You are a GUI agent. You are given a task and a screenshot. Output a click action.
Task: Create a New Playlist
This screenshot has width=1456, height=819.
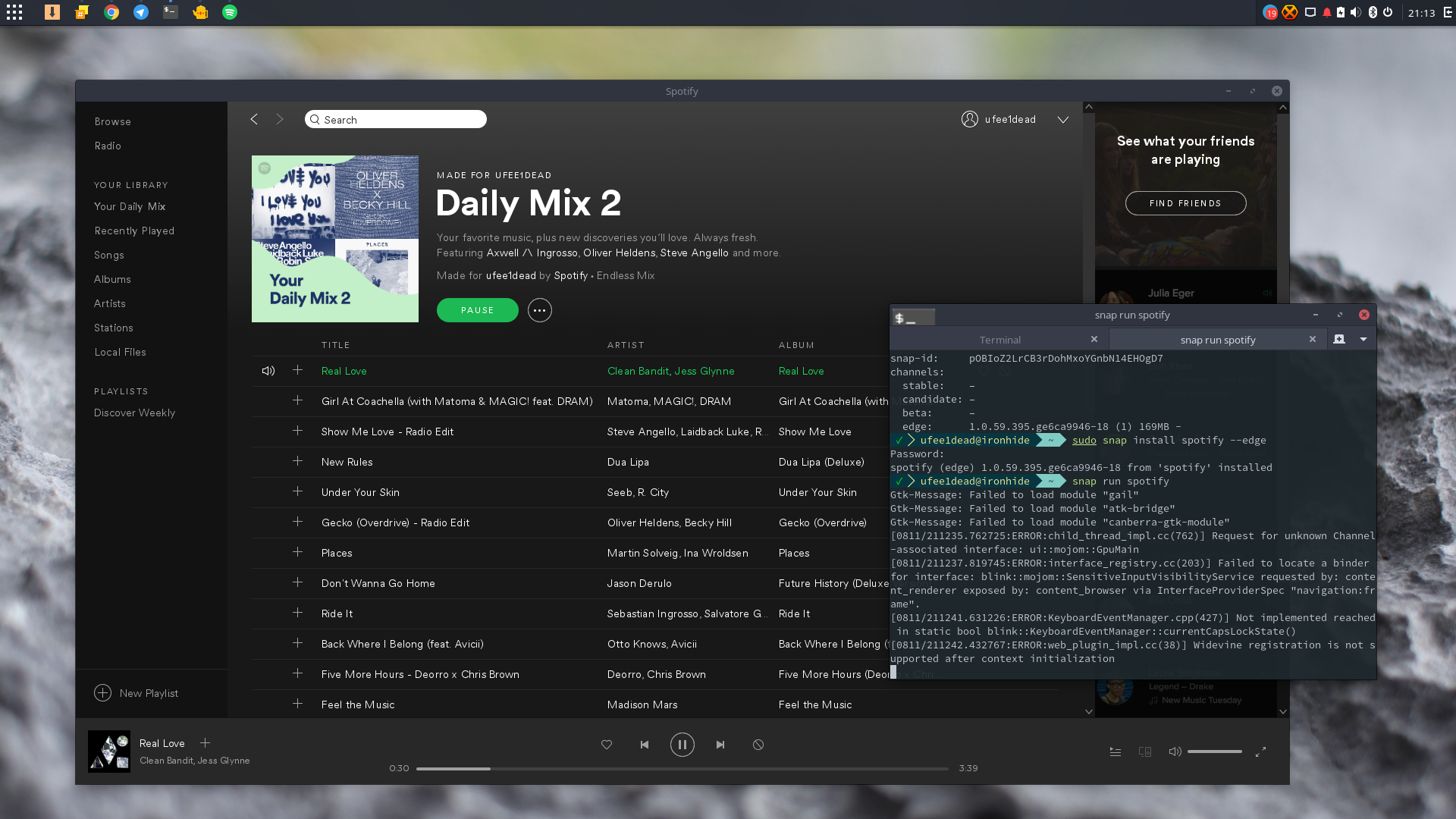(136, 693)
